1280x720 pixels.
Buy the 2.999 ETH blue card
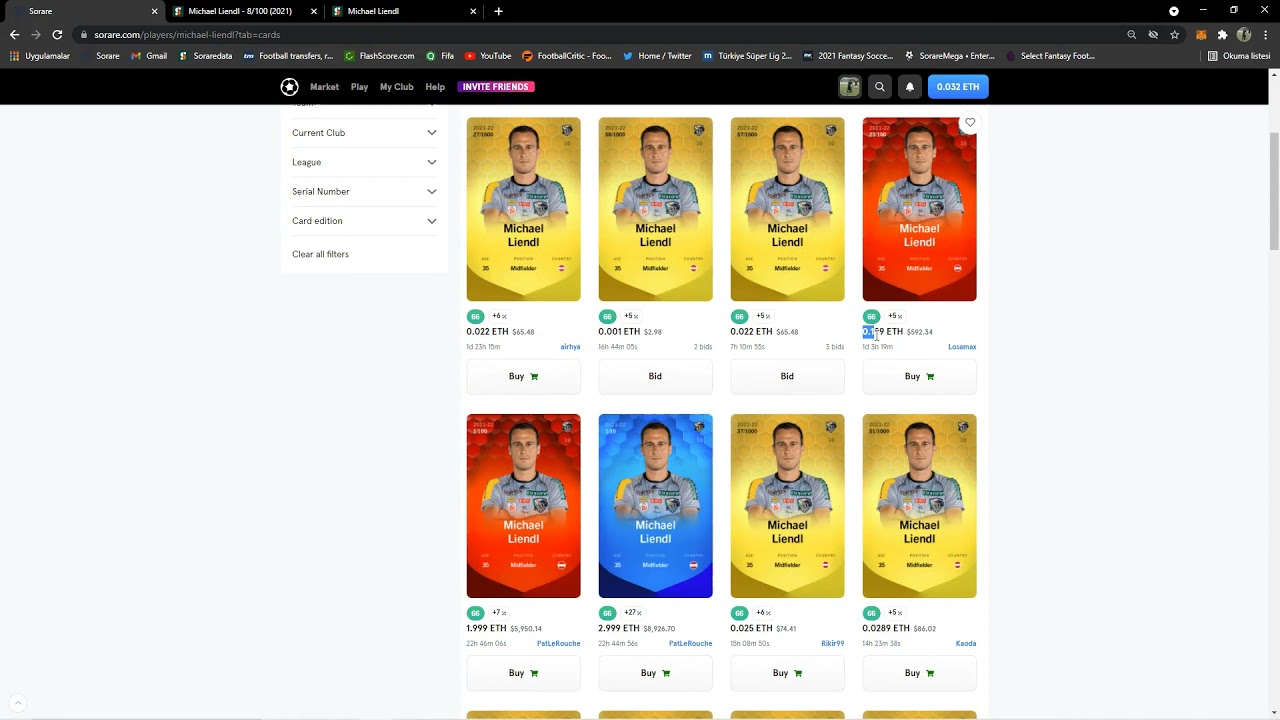[655, 673]
